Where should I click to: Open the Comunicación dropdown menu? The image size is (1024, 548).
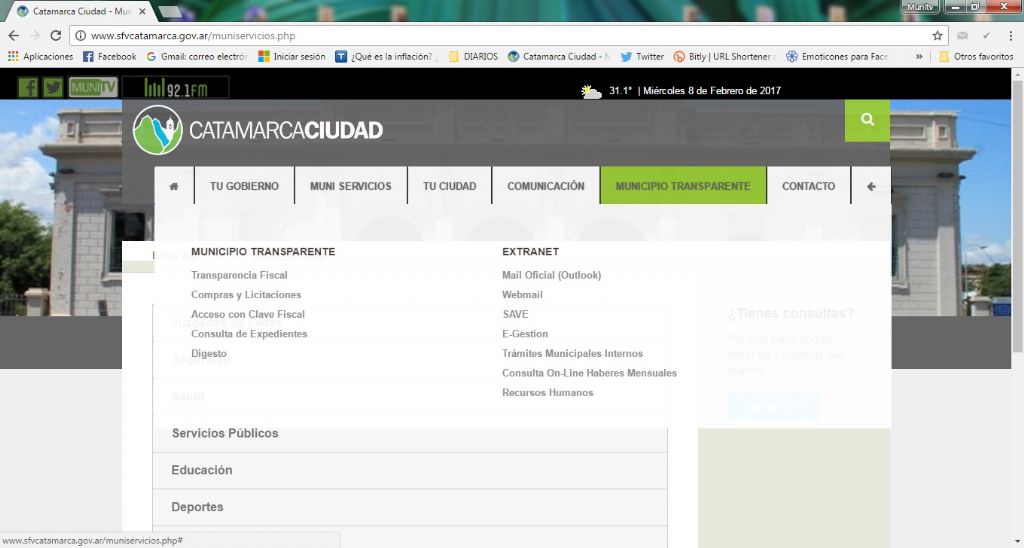(x=545, y=186)
